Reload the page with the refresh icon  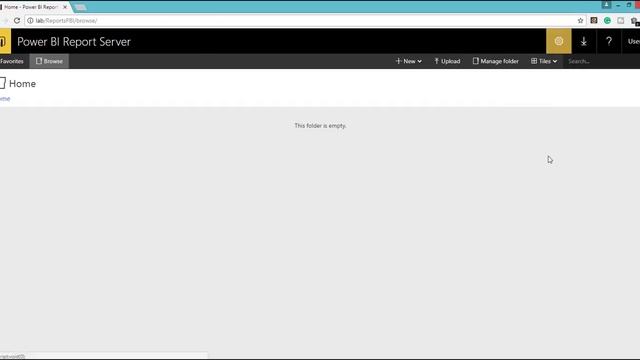pyautogui.click(x=17, y=20)
